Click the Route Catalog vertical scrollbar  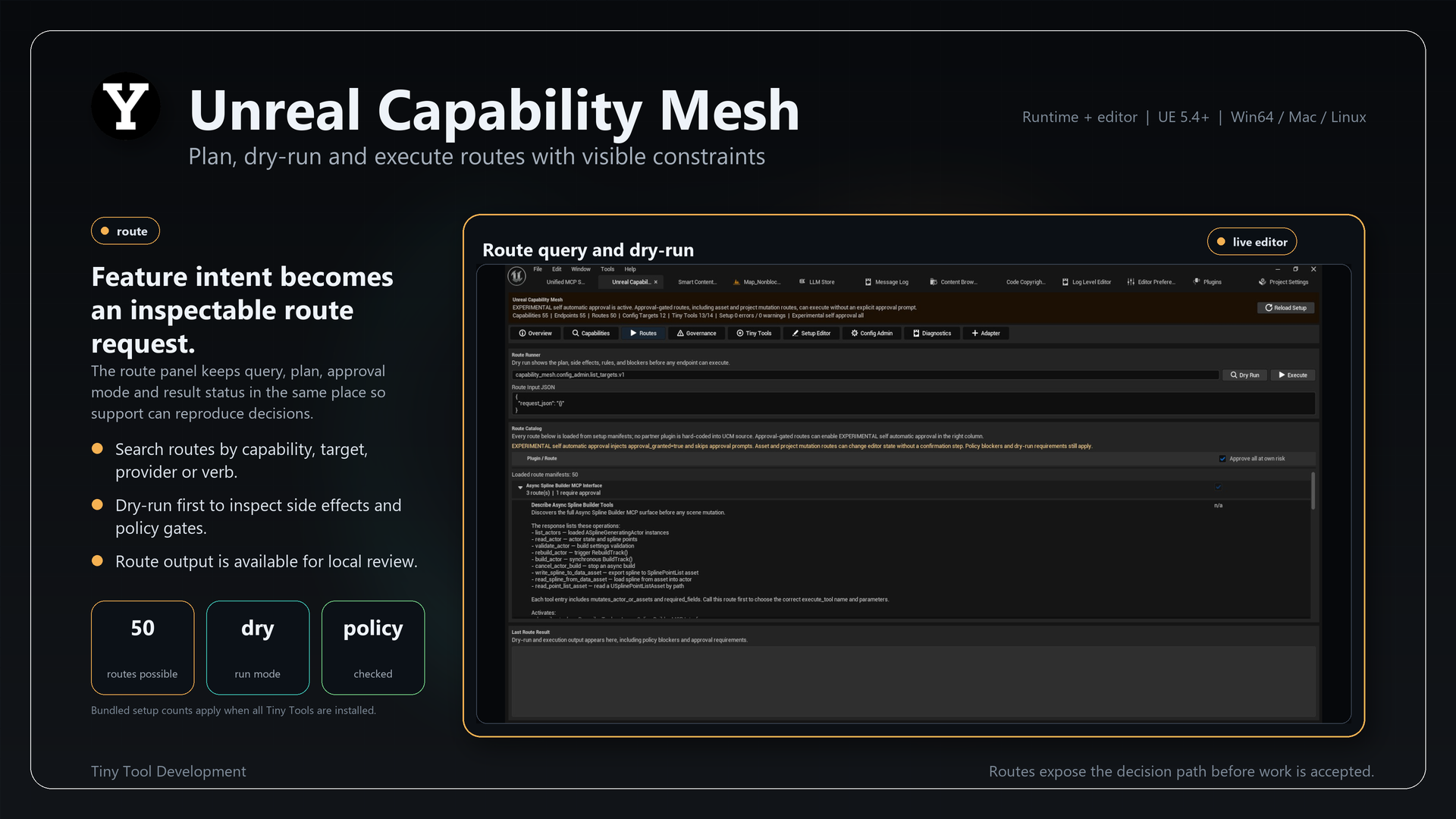1313,491
